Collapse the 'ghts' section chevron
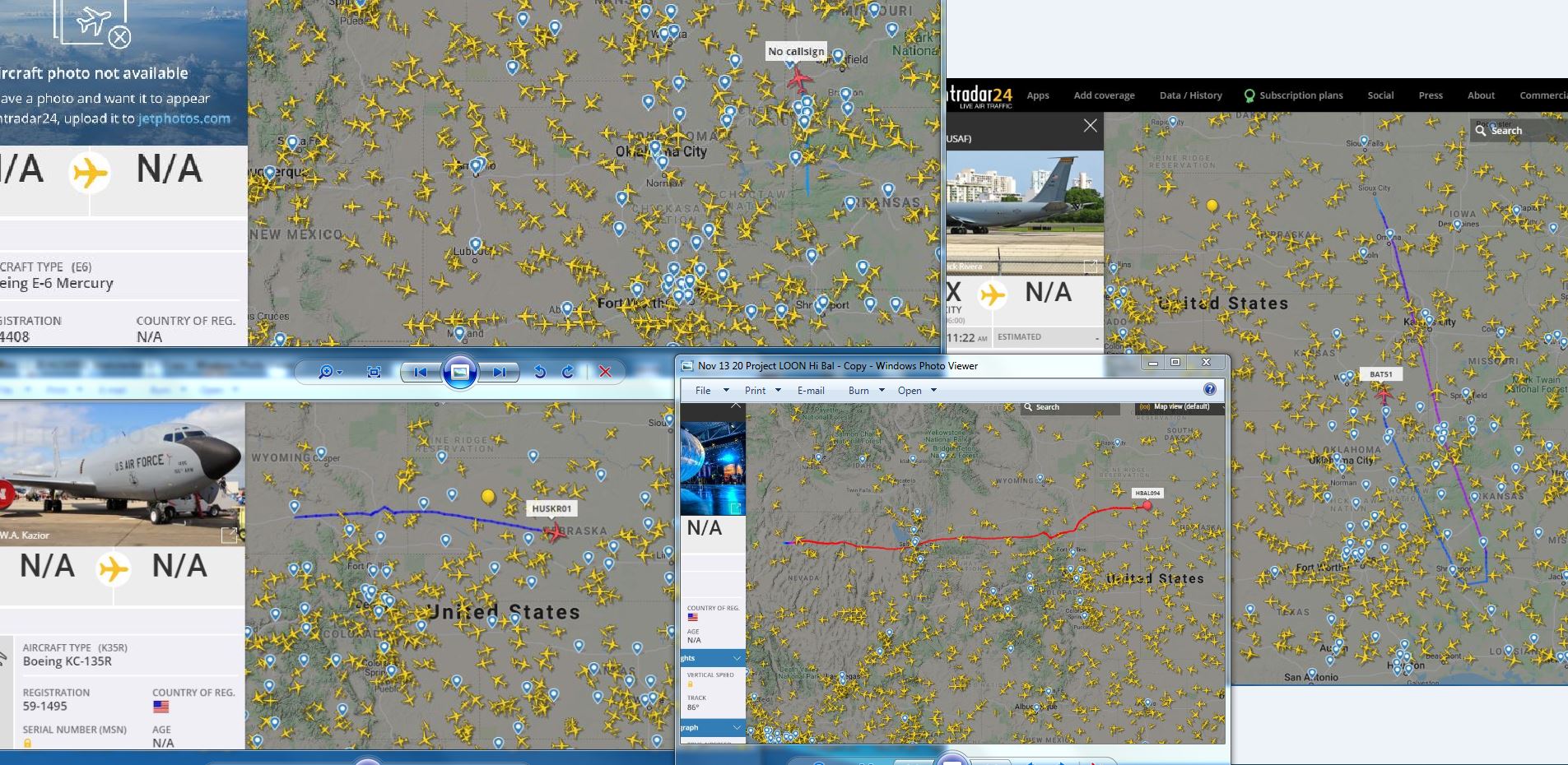This screenshot has height=765, width=1568. tap(737, 658)
